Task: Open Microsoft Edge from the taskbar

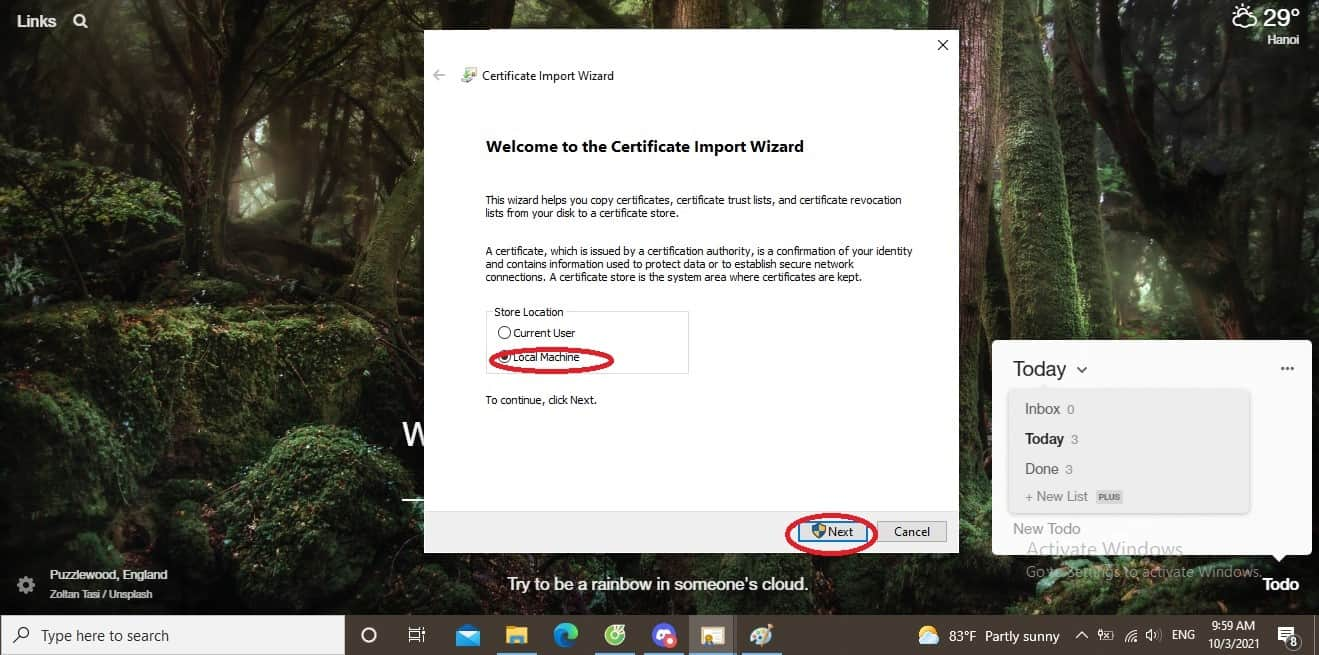Action: click(565, 635)
